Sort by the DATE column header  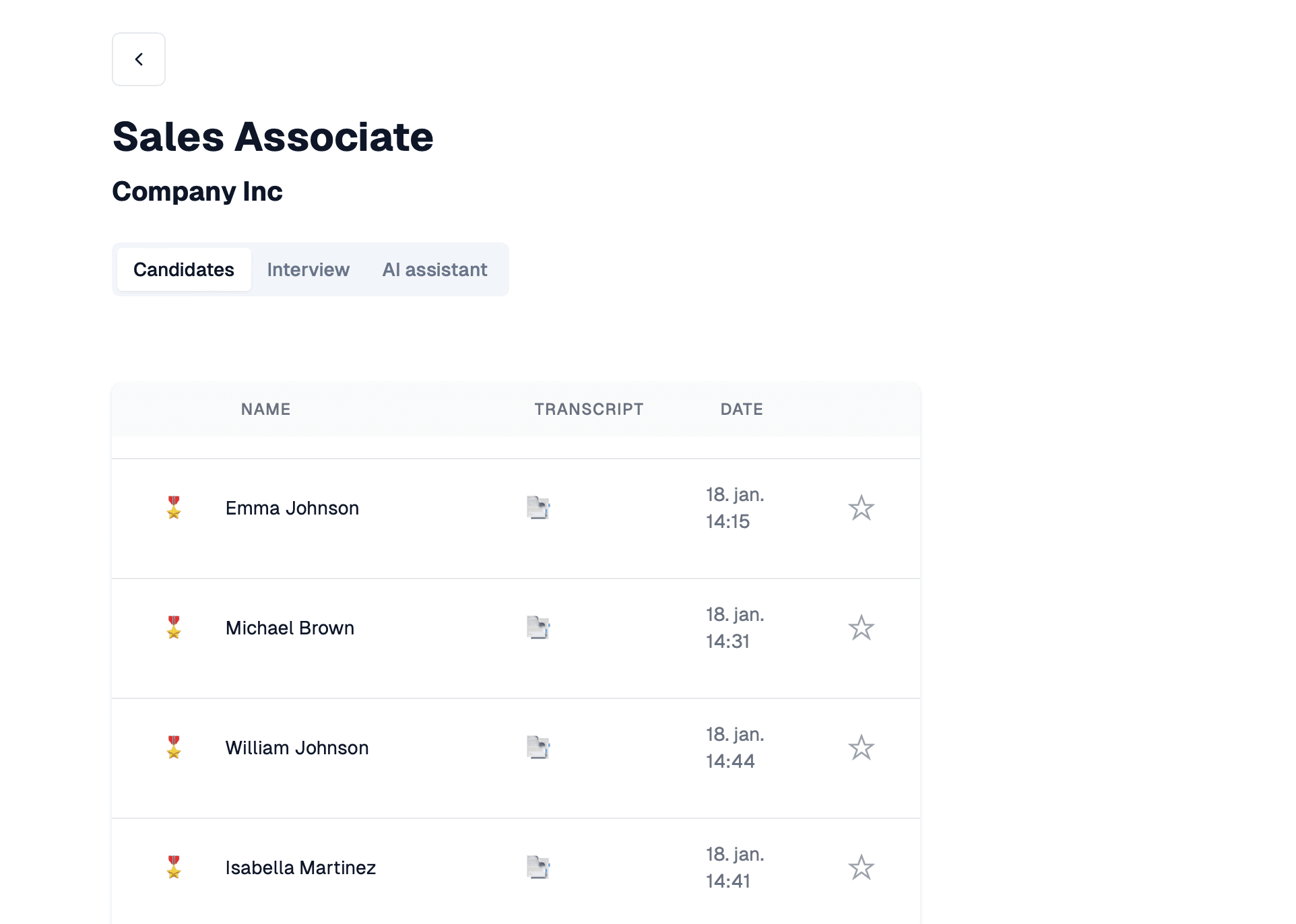[741, 409]
